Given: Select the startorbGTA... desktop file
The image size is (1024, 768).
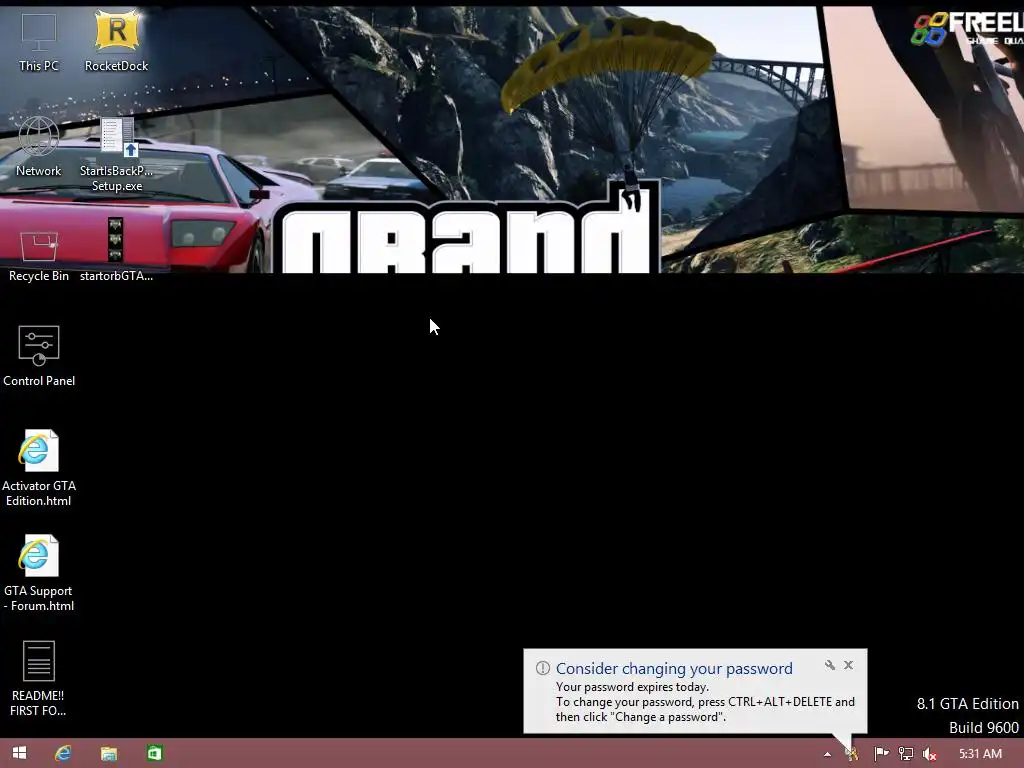Looking at the screenshot, I should (116, 250).
